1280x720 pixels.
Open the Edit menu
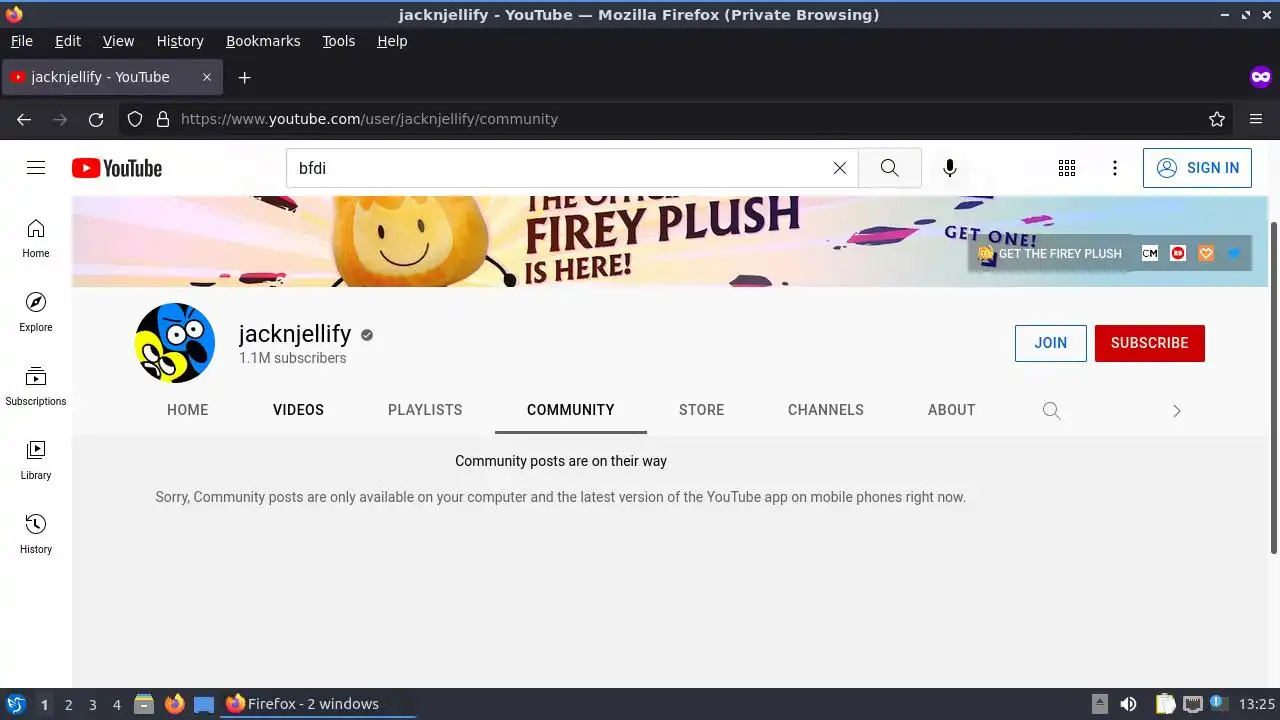[x=68, y=41]
